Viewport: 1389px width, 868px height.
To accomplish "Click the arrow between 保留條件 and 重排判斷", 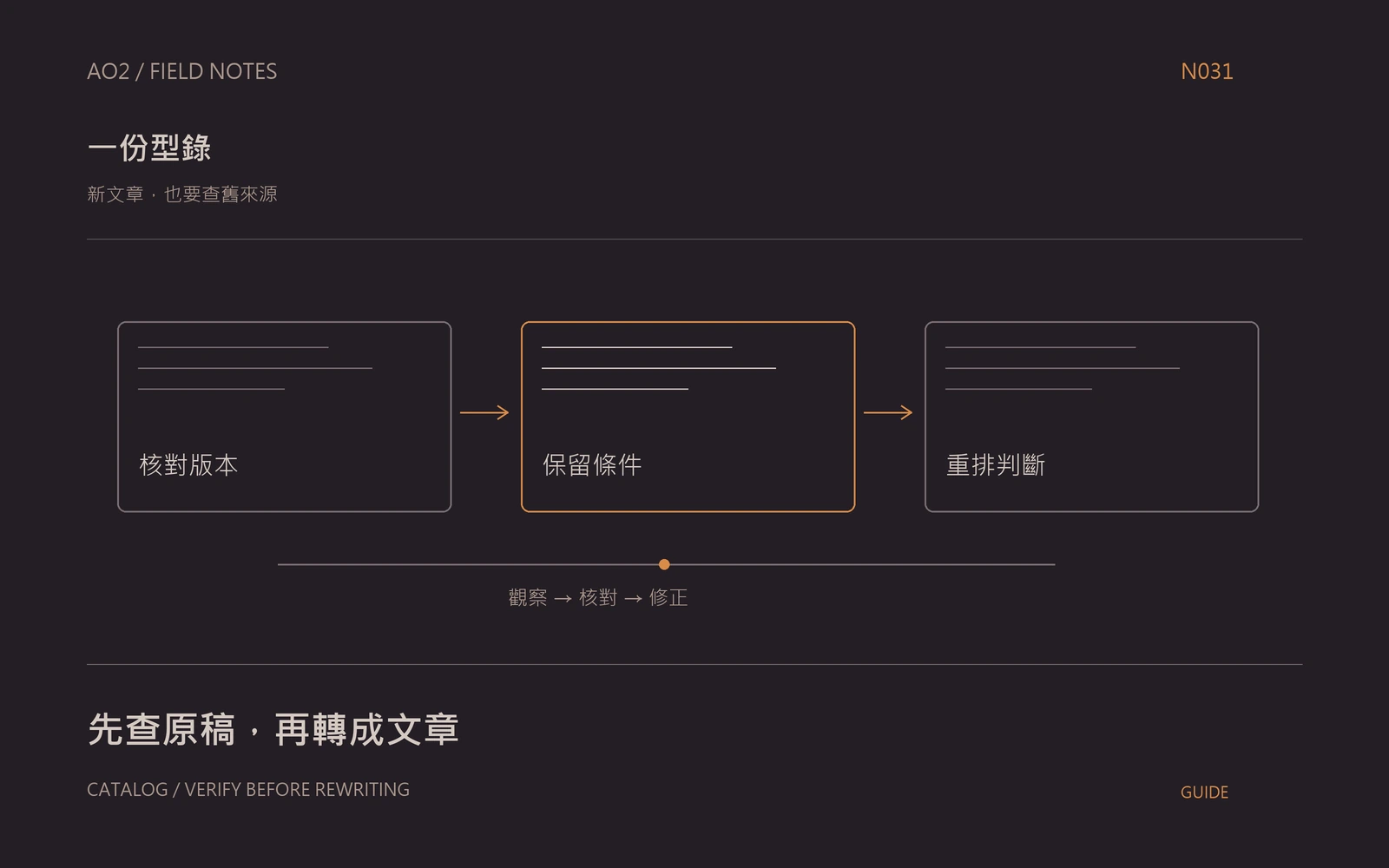I will click(x=888, y=412).
